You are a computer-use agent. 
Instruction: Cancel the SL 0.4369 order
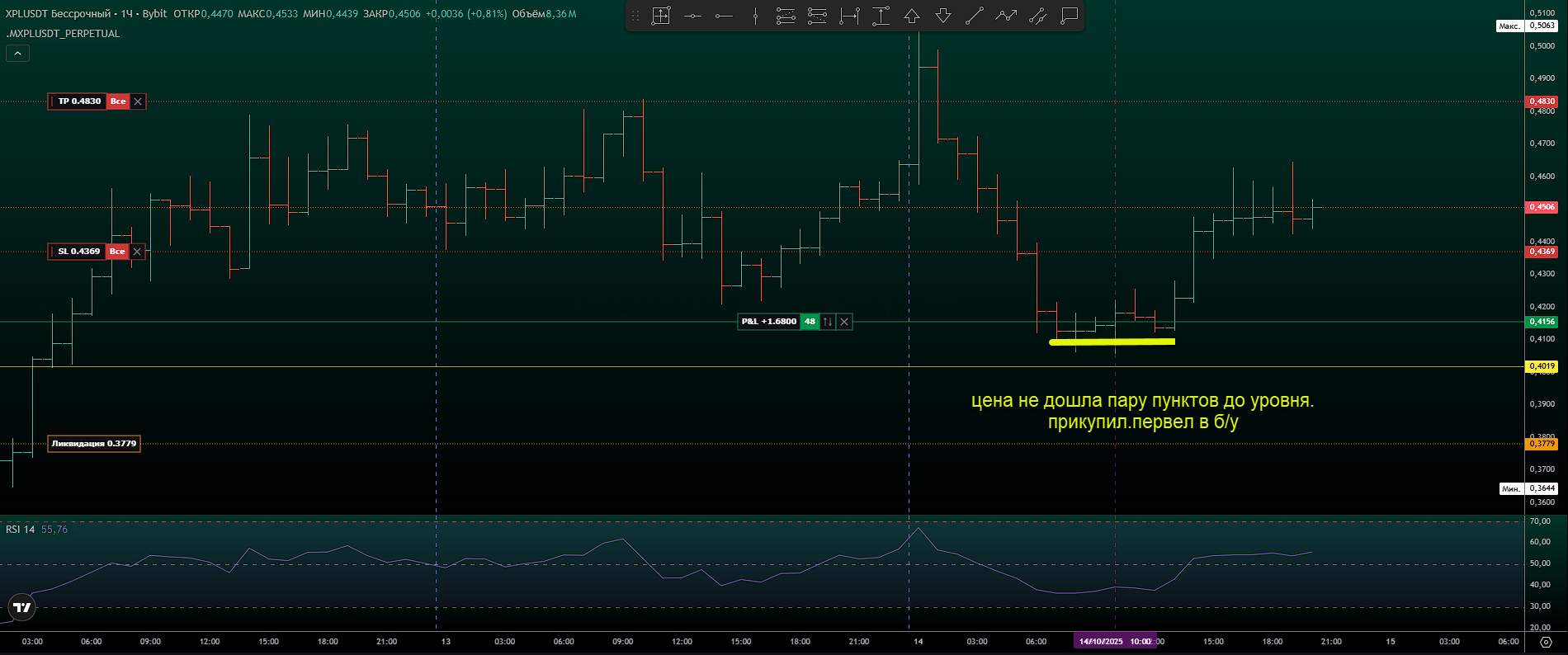[137, 252]
